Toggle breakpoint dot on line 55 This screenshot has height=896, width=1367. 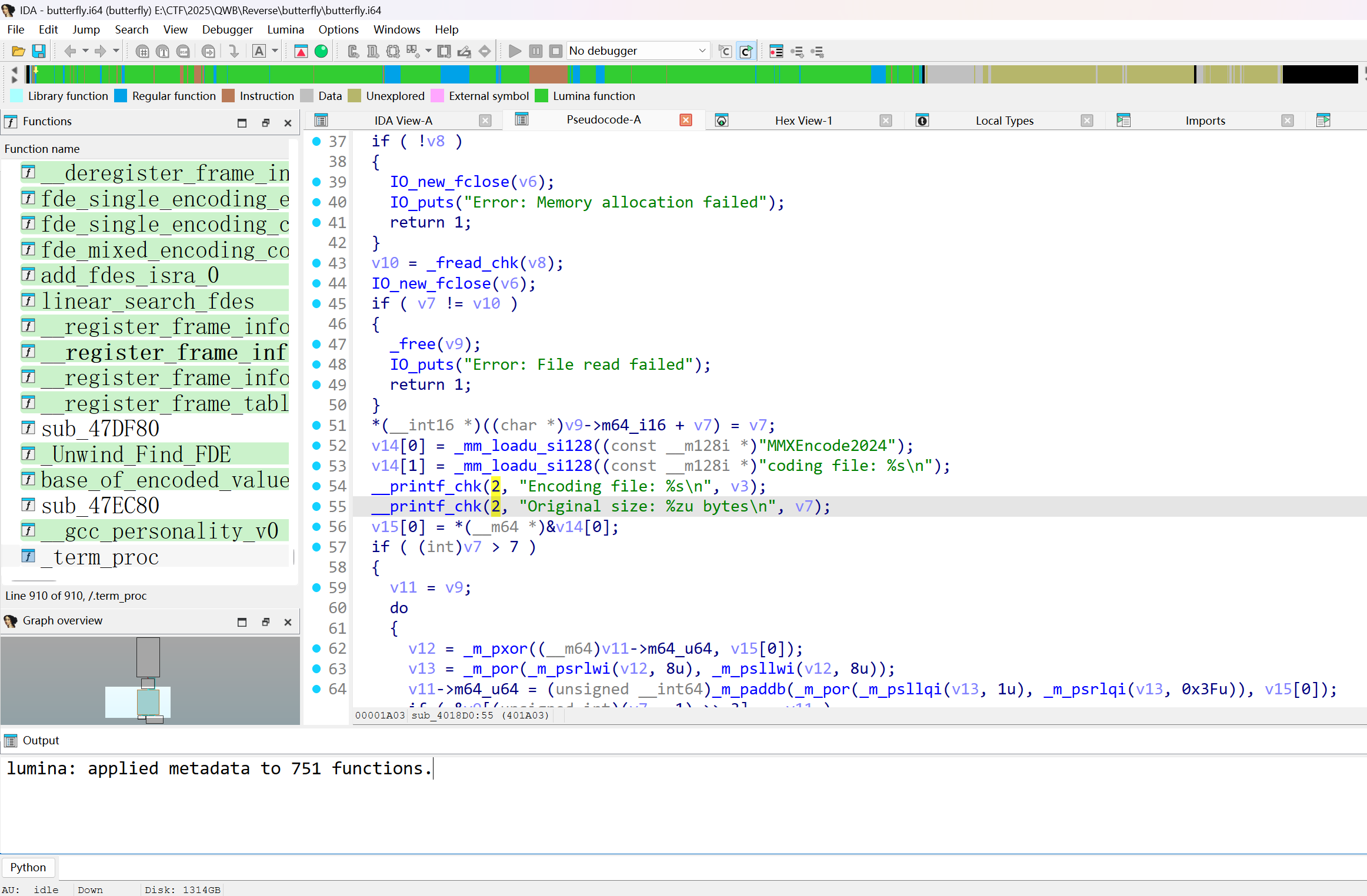coord(316,506)
